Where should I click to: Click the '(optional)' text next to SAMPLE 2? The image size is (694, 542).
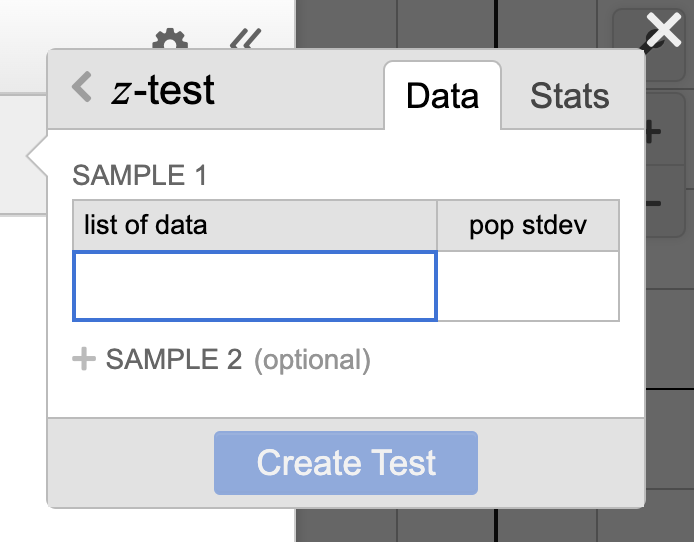pyautogui.click(x=312, y=360)
